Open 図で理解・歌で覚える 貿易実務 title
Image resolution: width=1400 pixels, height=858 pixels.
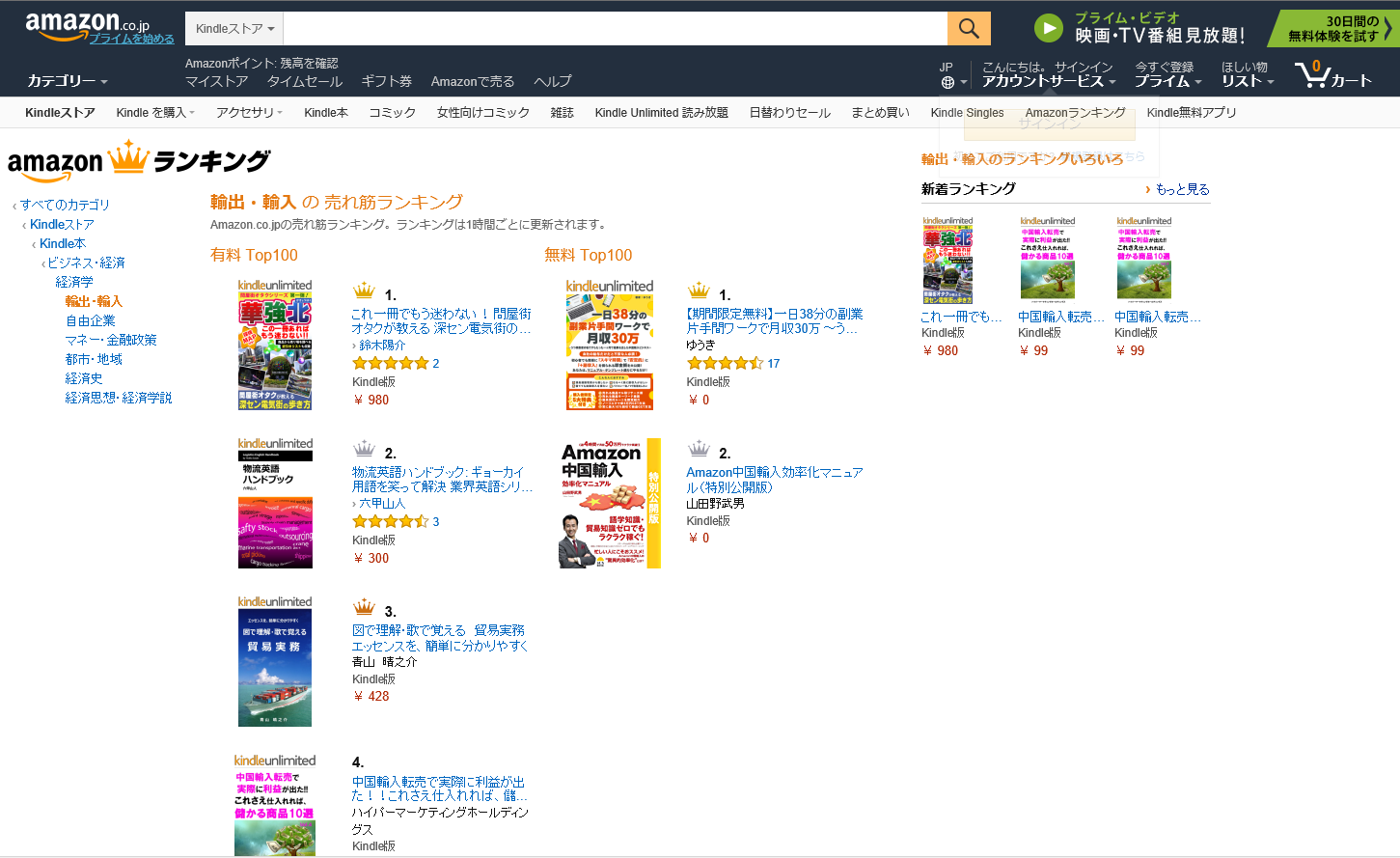pos(441,638)
